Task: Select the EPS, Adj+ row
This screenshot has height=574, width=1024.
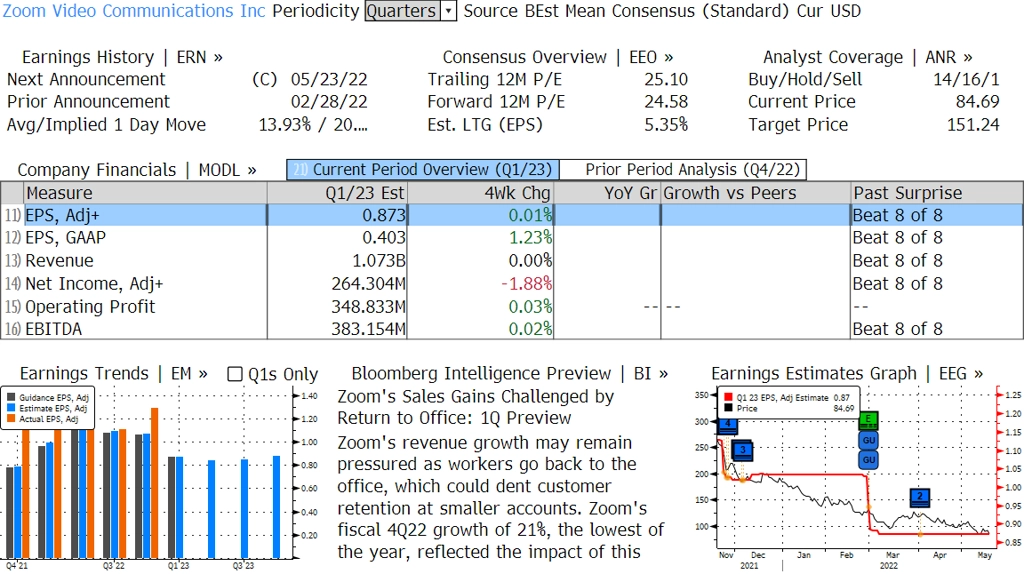Action: tap(512, 215)
